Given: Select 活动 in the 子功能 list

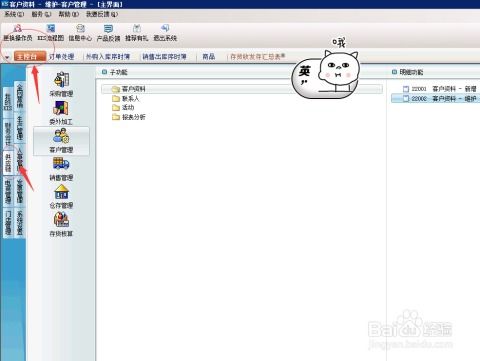Looking at the screenshot, I should [x=128, y=108].
